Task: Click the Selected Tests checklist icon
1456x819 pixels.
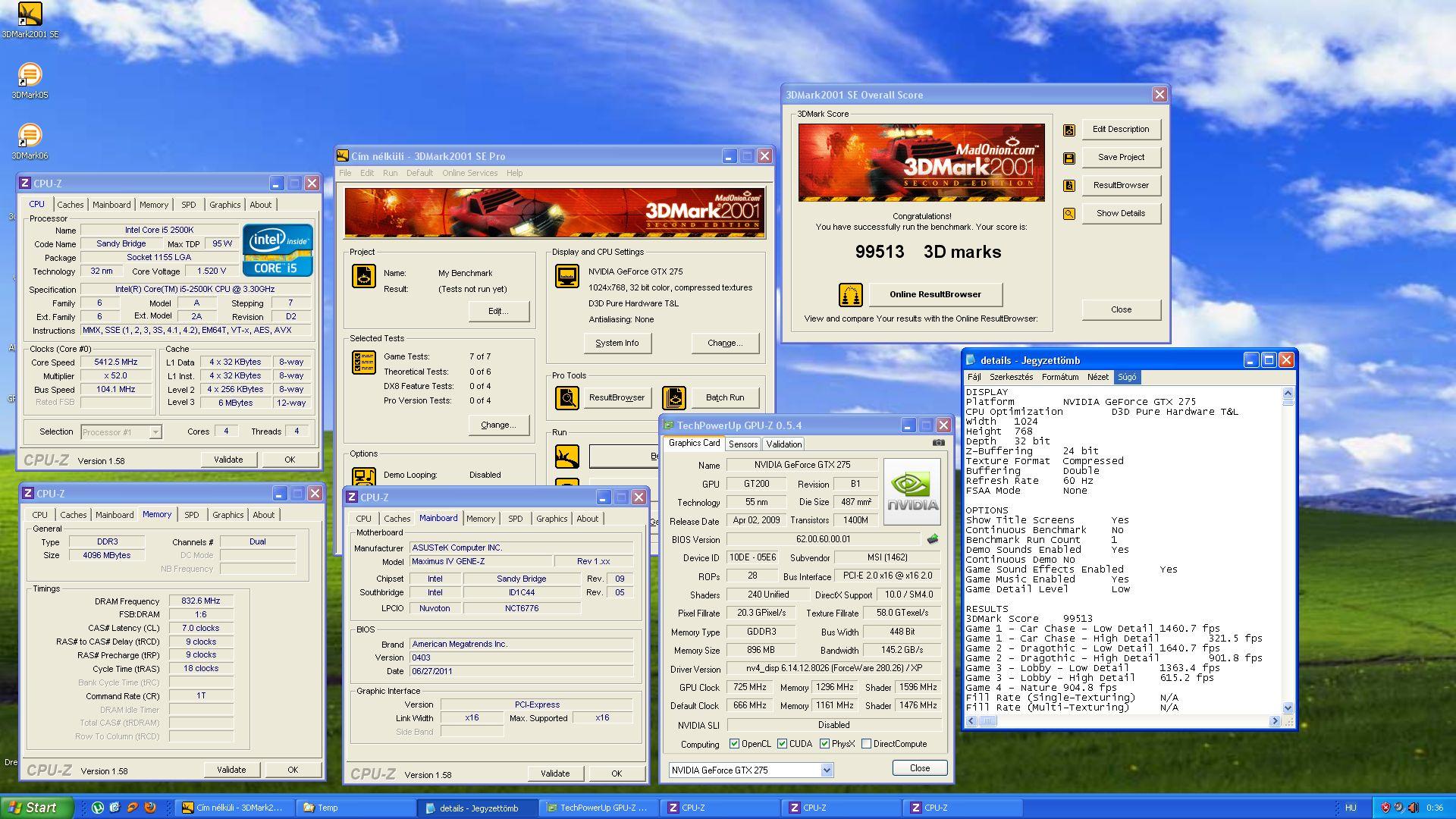Action: click(364, 362)
